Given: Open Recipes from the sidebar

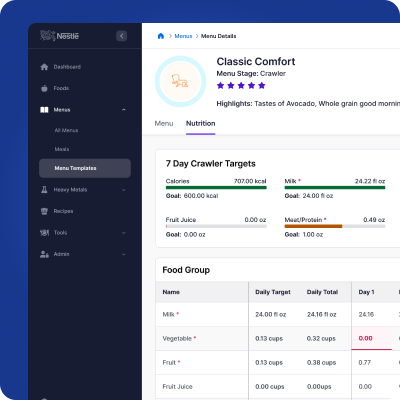Looking at the screenshot, I should tap(63, 211).
